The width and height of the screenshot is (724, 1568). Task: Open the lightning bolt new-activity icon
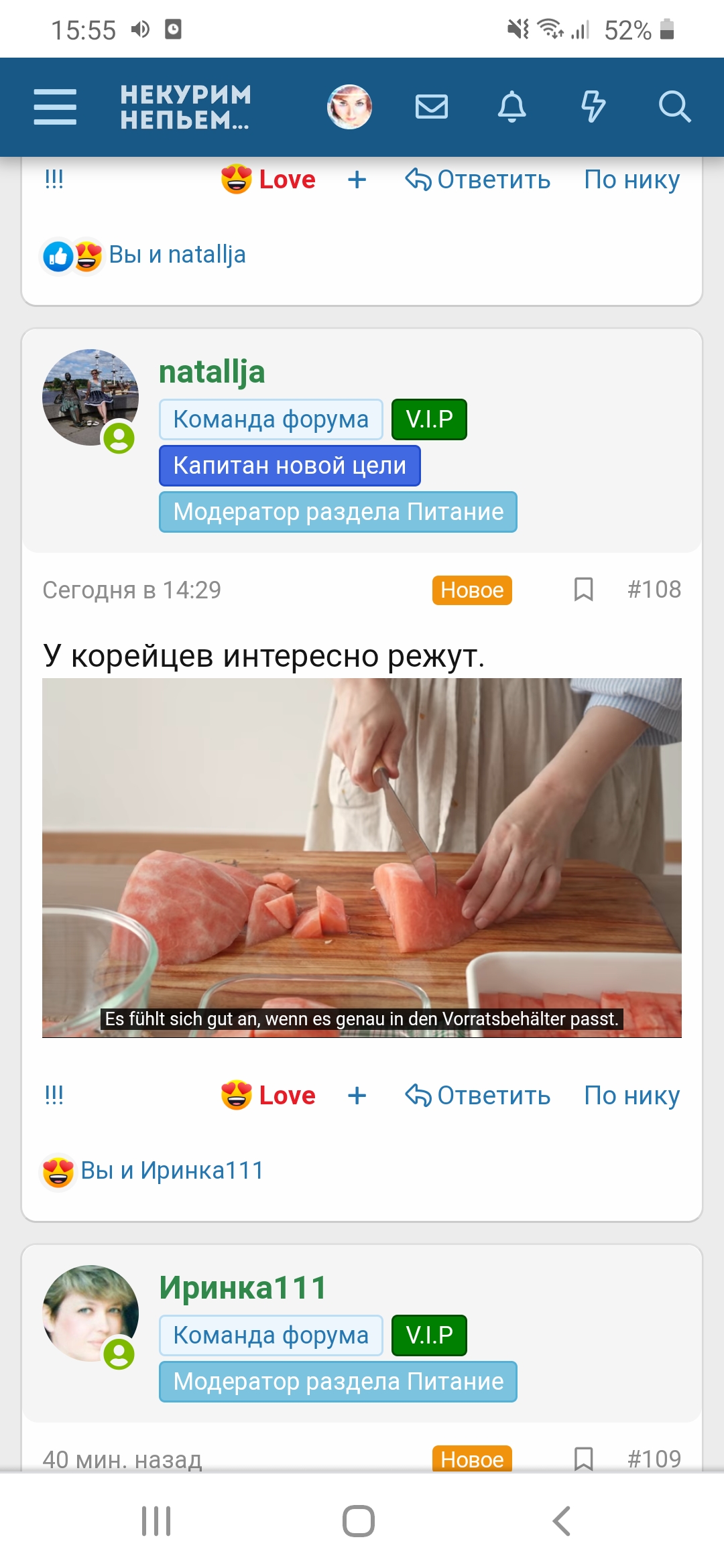click(x=593, y=107)
